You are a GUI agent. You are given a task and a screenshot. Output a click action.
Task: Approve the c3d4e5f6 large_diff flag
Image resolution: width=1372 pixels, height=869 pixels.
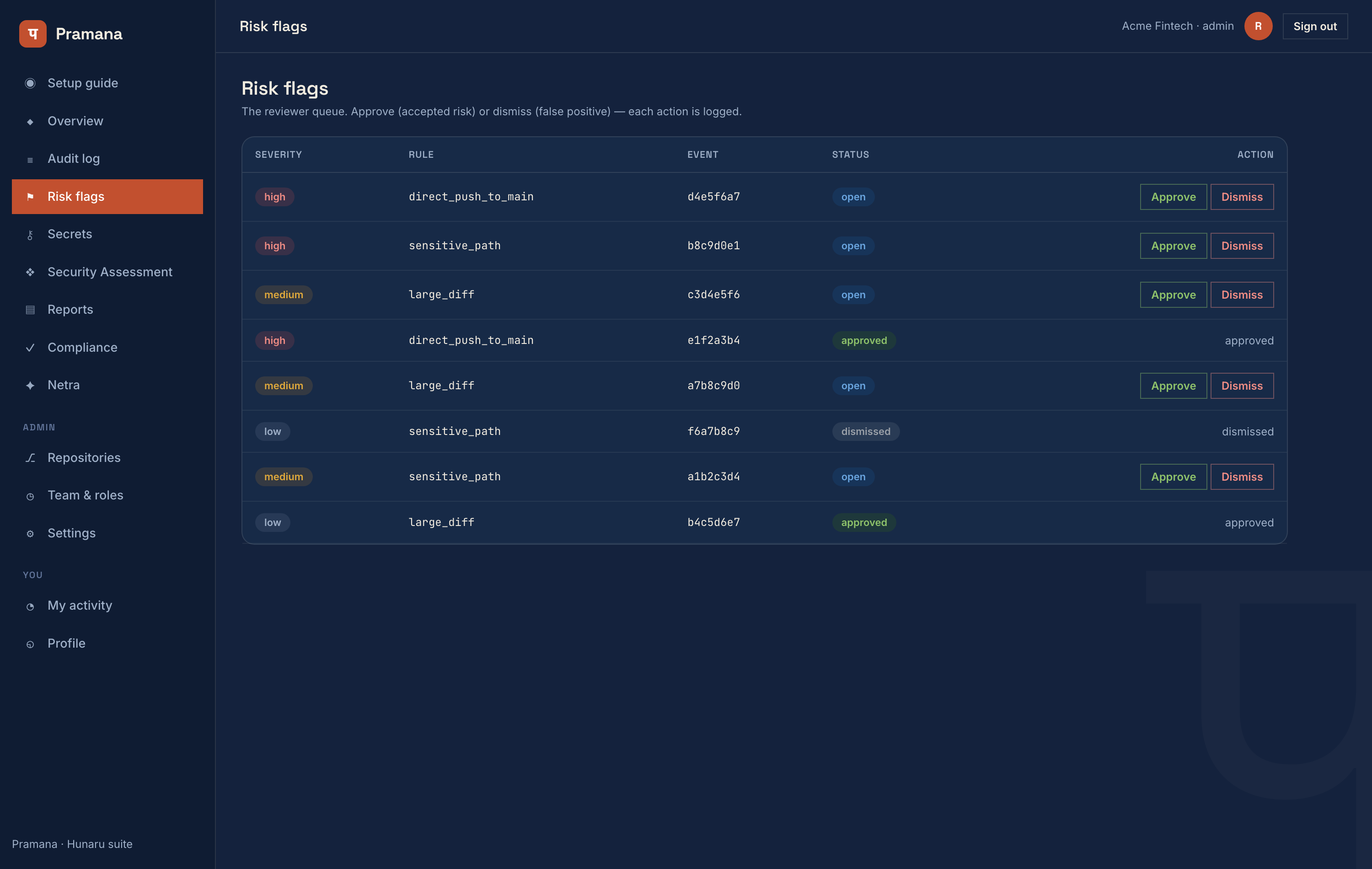click(x=1173, y=295)
